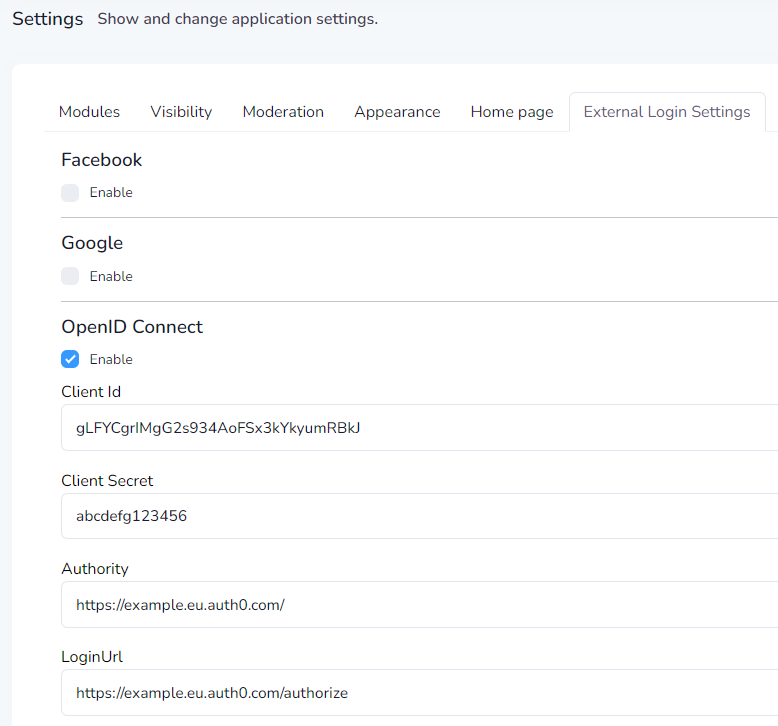Click the Enable label under Google
This screenshot has width=778, height=726.
click(111, 276)
